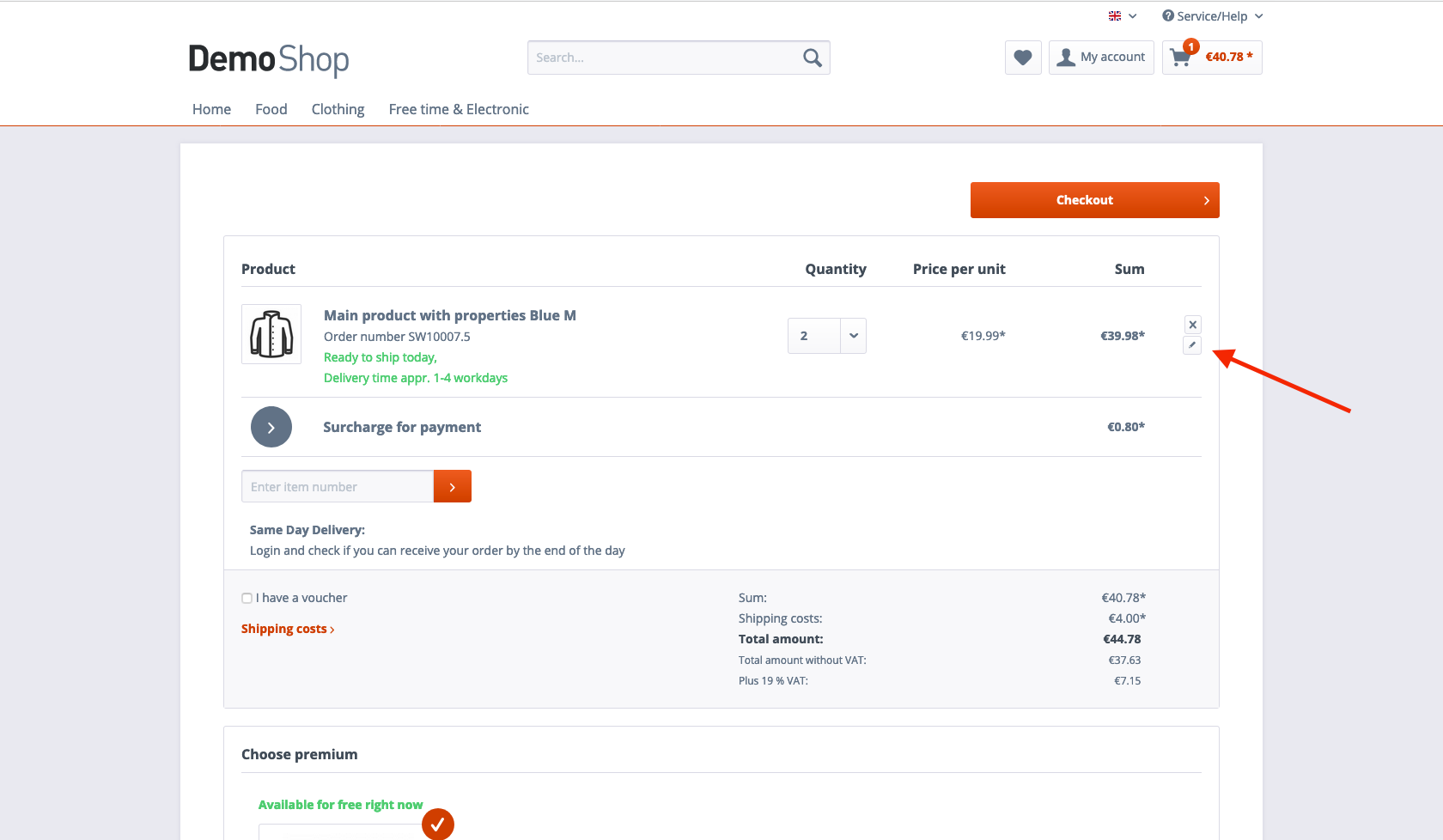1443x840 pixels.
Task: Click the Demo Shop logo
Action: click(x=269, y=60)
